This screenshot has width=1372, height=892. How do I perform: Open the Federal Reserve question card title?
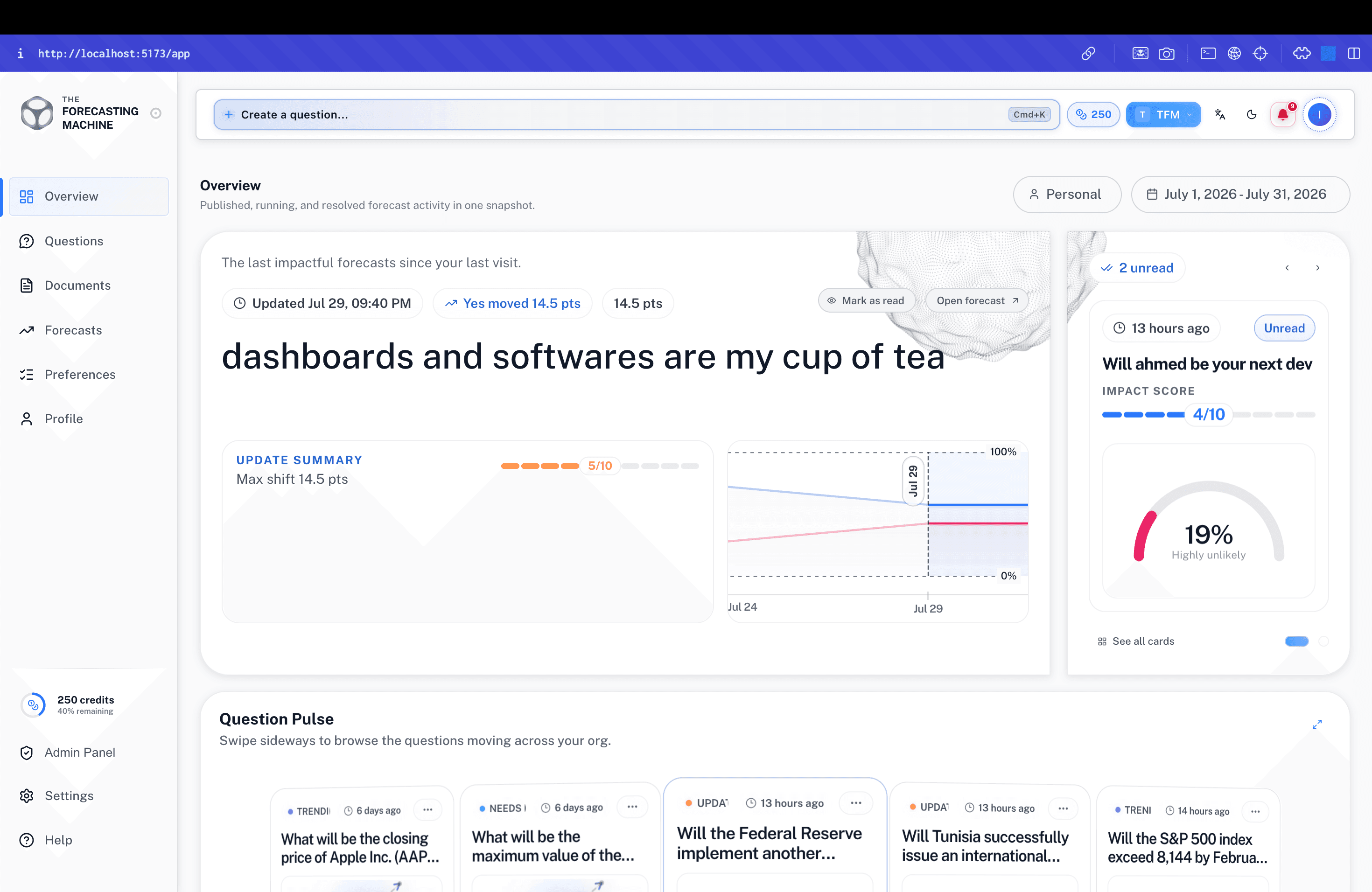click(x=769, y=843)
